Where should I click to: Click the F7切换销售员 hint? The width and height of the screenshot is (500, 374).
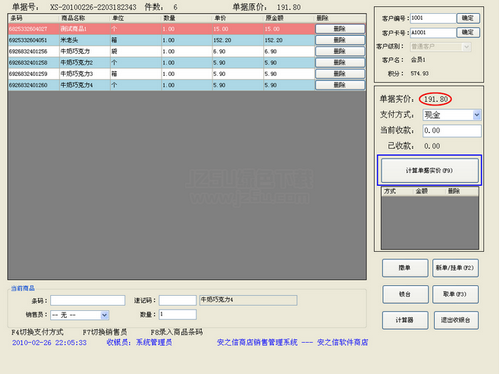tap(105, 332)
